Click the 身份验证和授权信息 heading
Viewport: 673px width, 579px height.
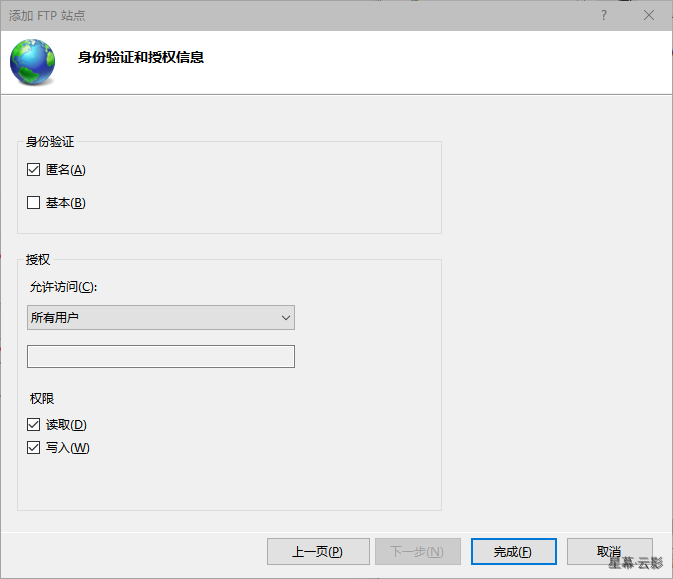(x=141, y=58)
